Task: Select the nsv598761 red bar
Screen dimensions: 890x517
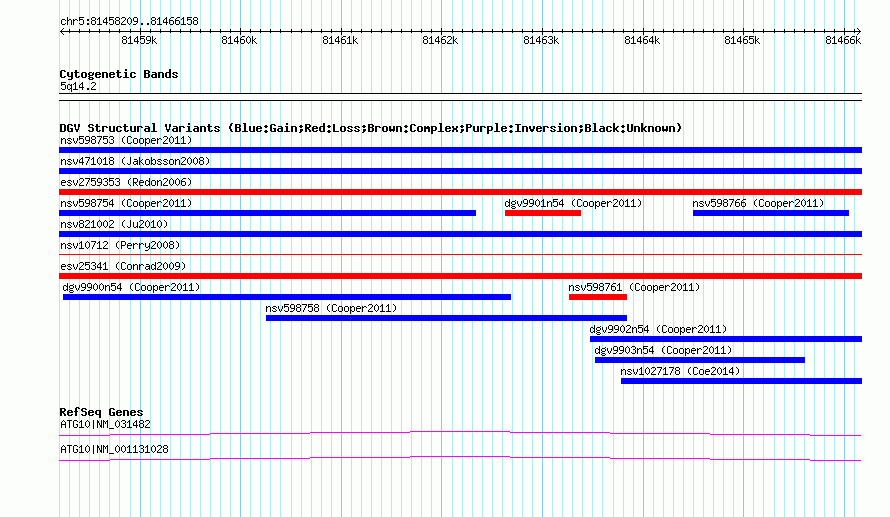Action: (598, 297)
